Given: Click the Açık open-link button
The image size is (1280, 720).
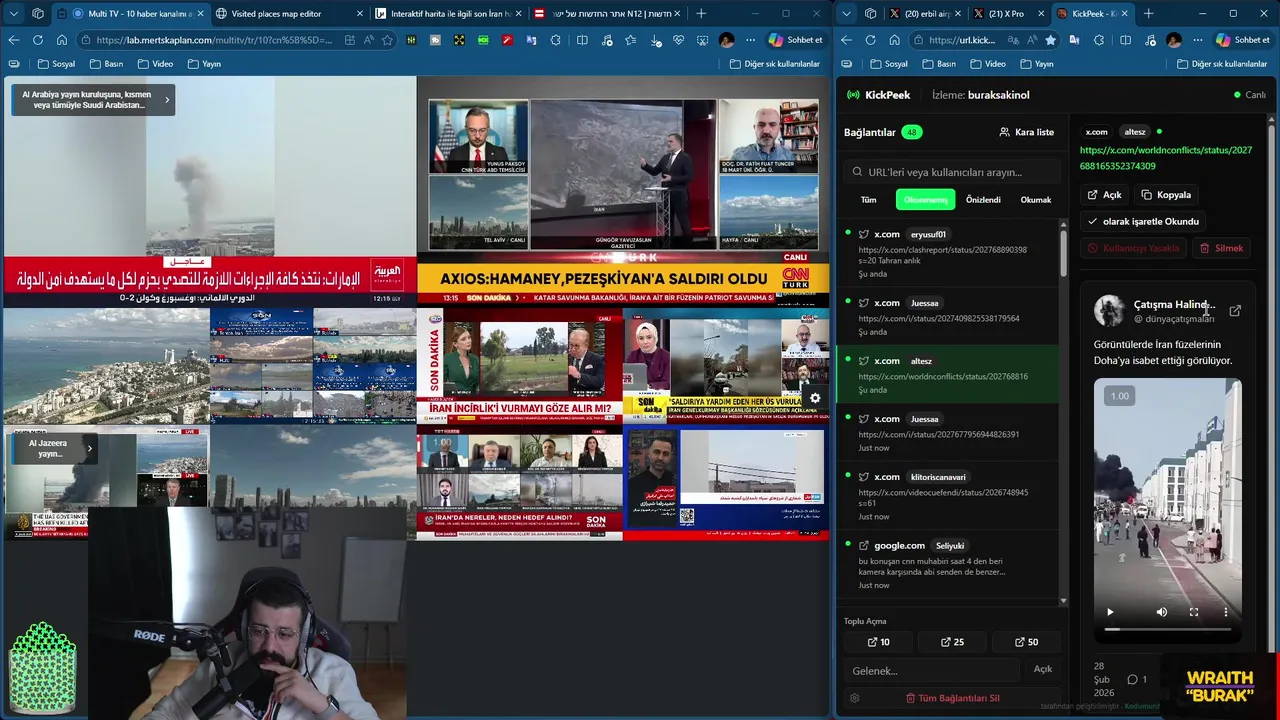Looking at the screenshot, I should tap(1105, 195).
